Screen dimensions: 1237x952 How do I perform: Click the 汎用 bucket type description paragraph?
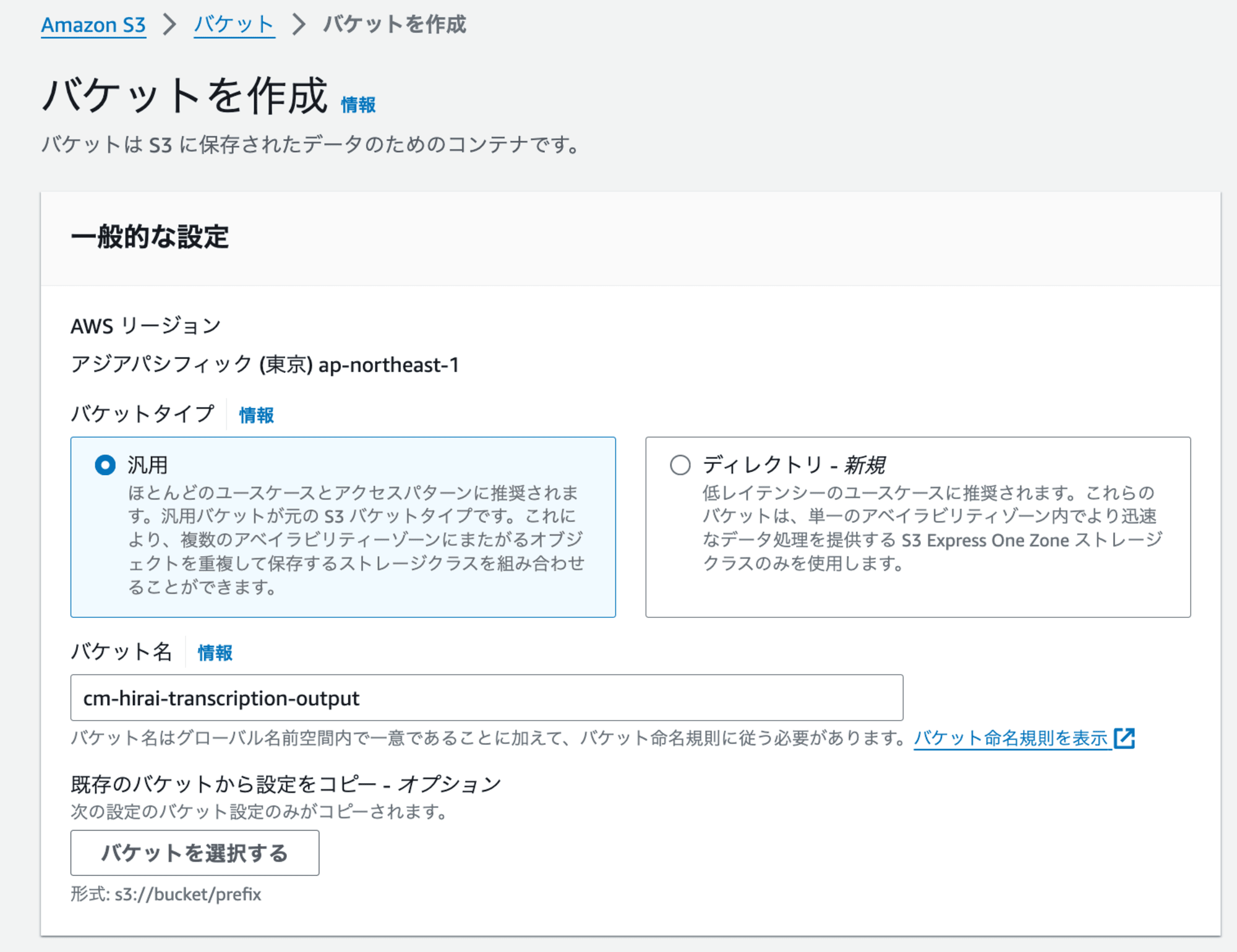[356, 540]
